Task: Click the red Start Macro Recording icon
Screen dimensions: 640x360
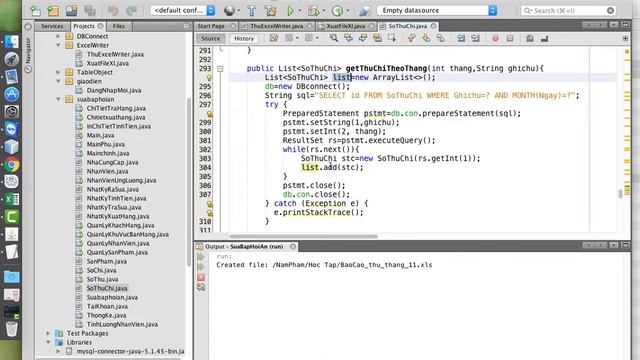Action: tap(495, 38)
